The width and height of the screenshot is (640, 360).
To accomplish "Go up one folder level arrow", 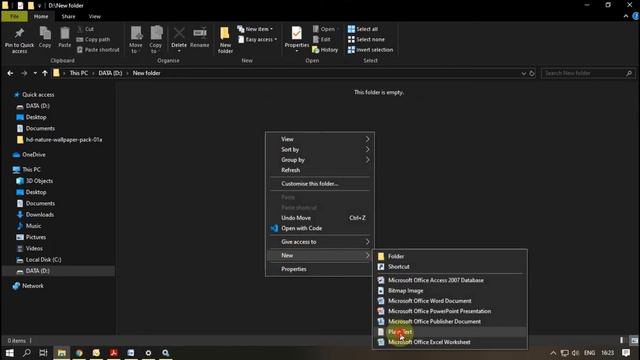I will tap(45, 73).
